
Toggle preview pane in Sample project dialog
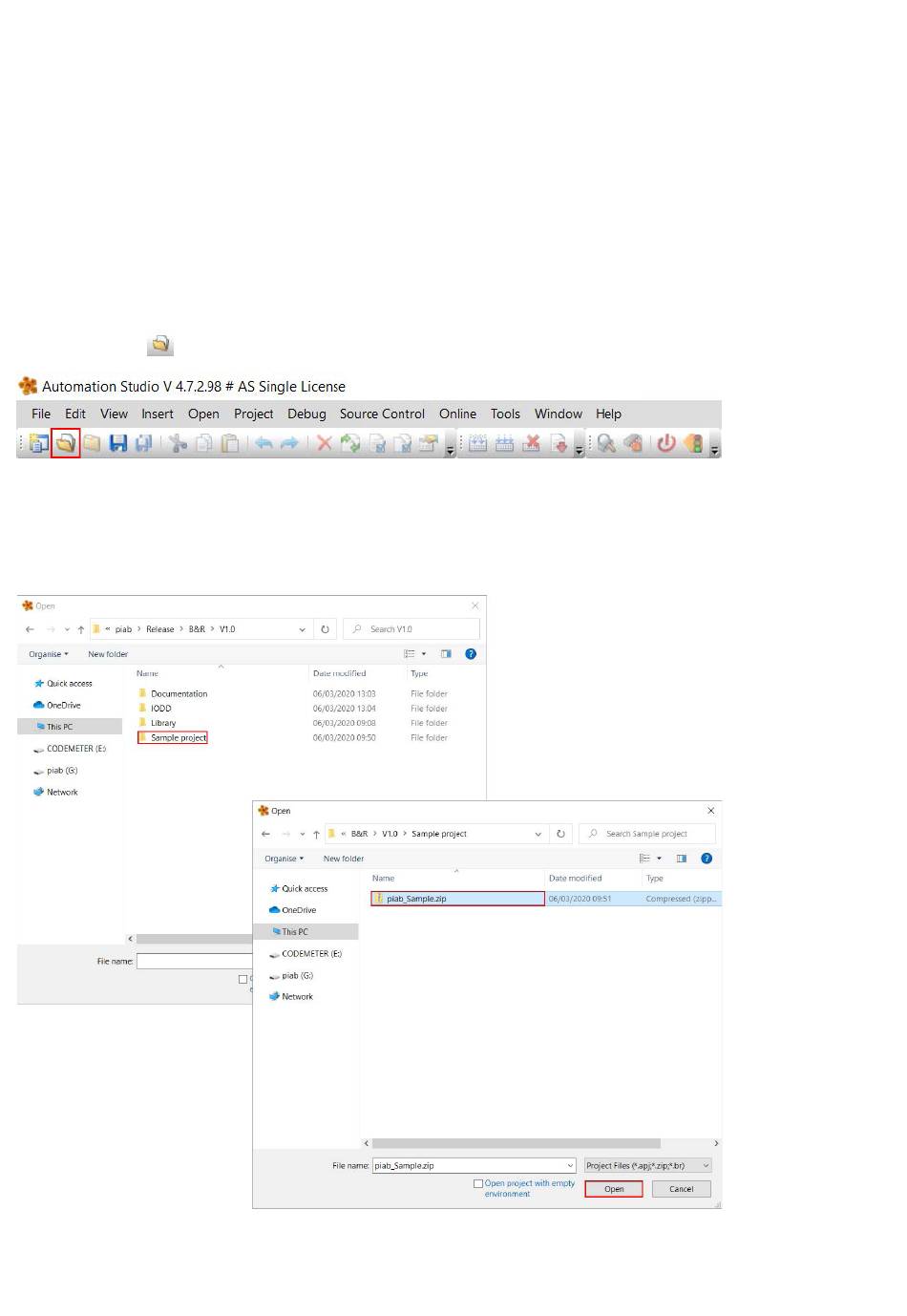coord(682,859)
